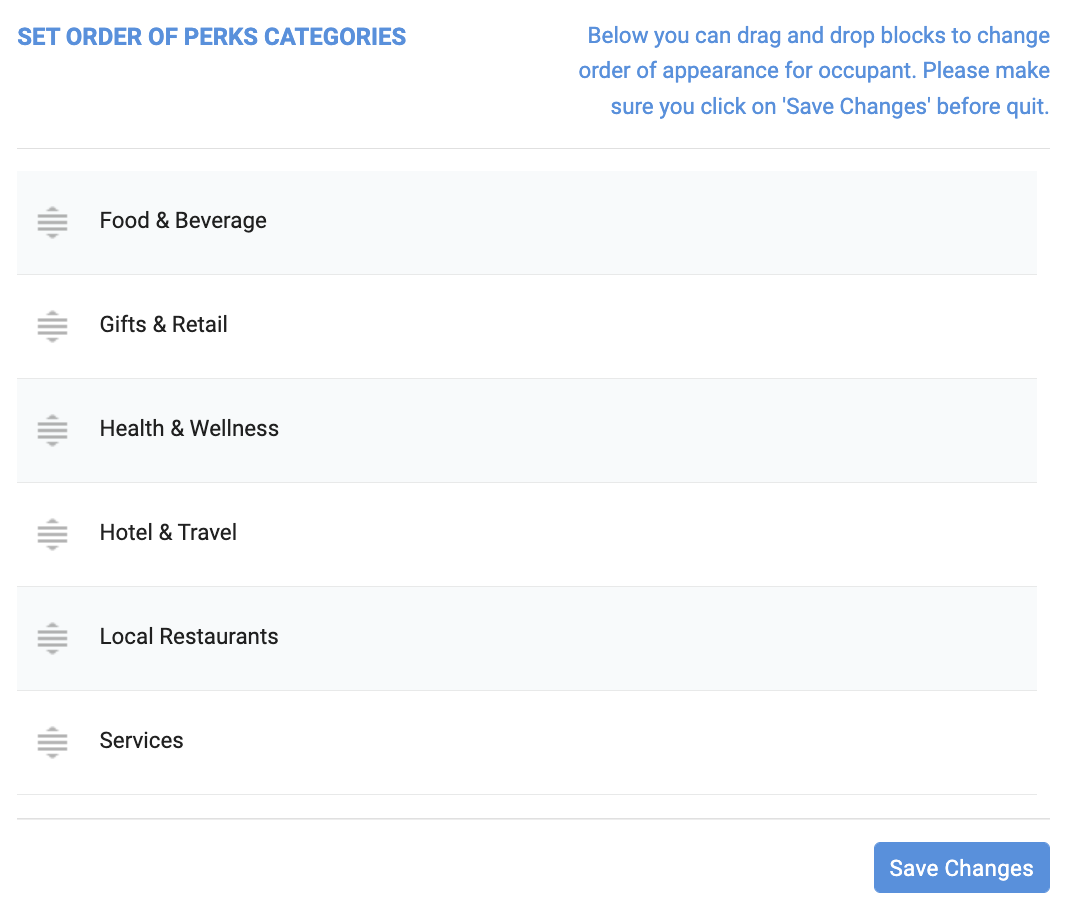1068x910 pixels.
Task: Grab the Food & Beverage drag handle
Action: 52,221
